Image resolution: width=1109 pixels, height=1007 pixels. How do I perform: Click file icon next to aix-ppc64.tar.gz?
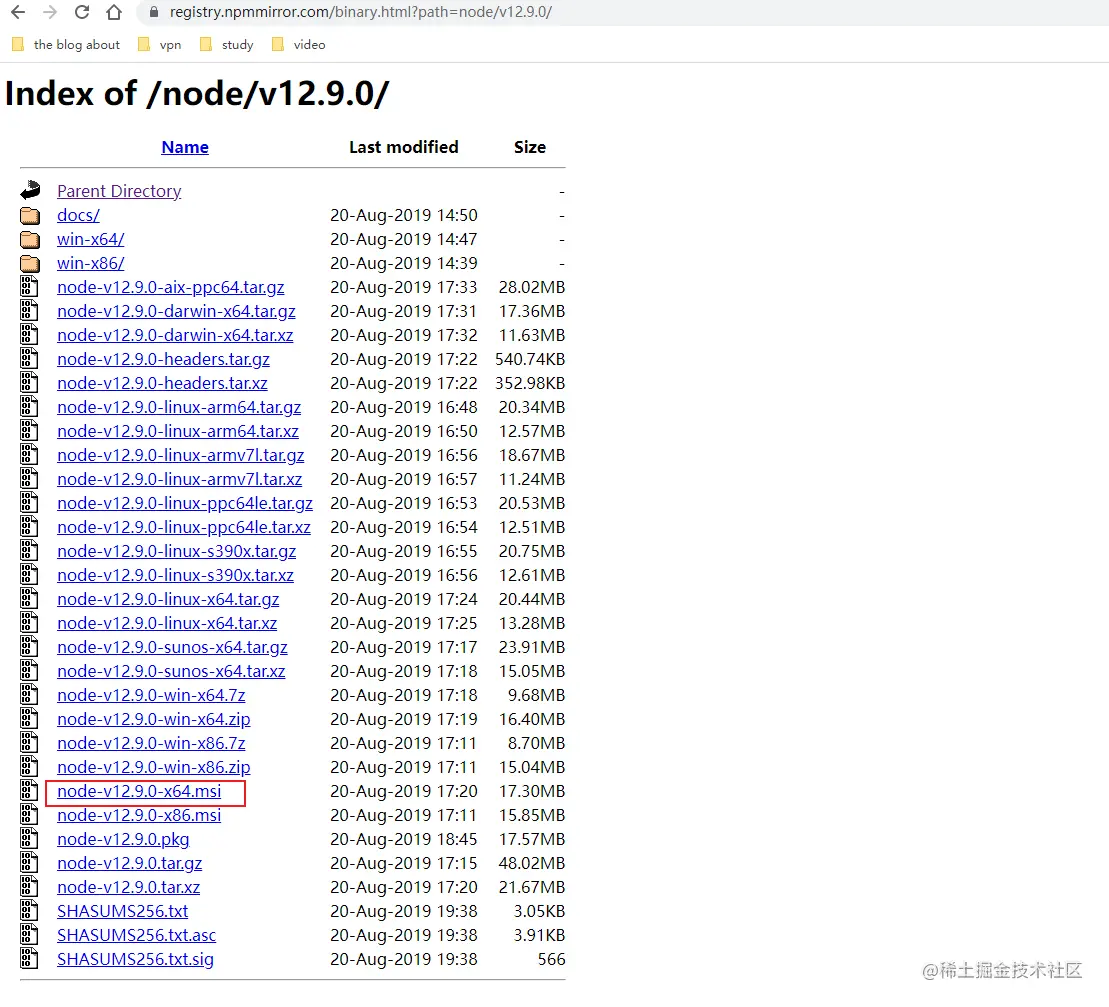(x=29, y=287)
